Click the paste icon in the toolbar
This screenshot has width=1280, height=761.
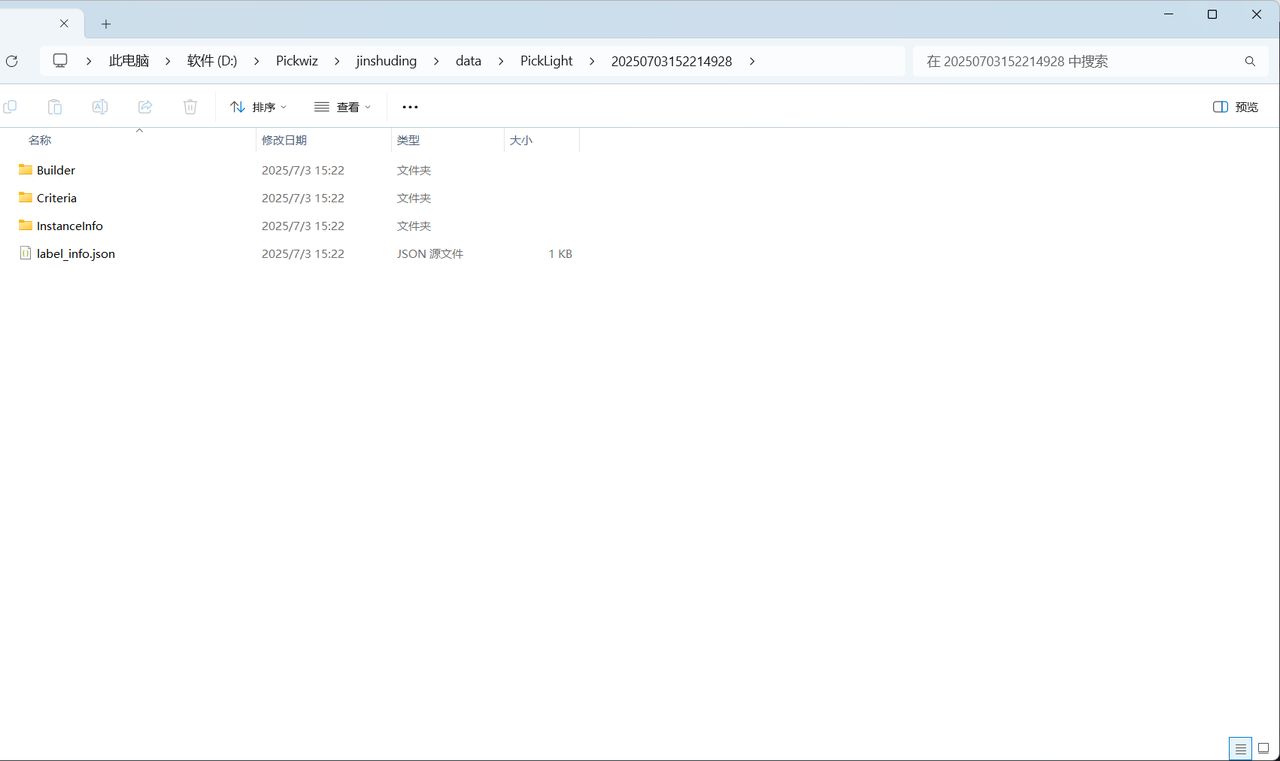(55, 107)
